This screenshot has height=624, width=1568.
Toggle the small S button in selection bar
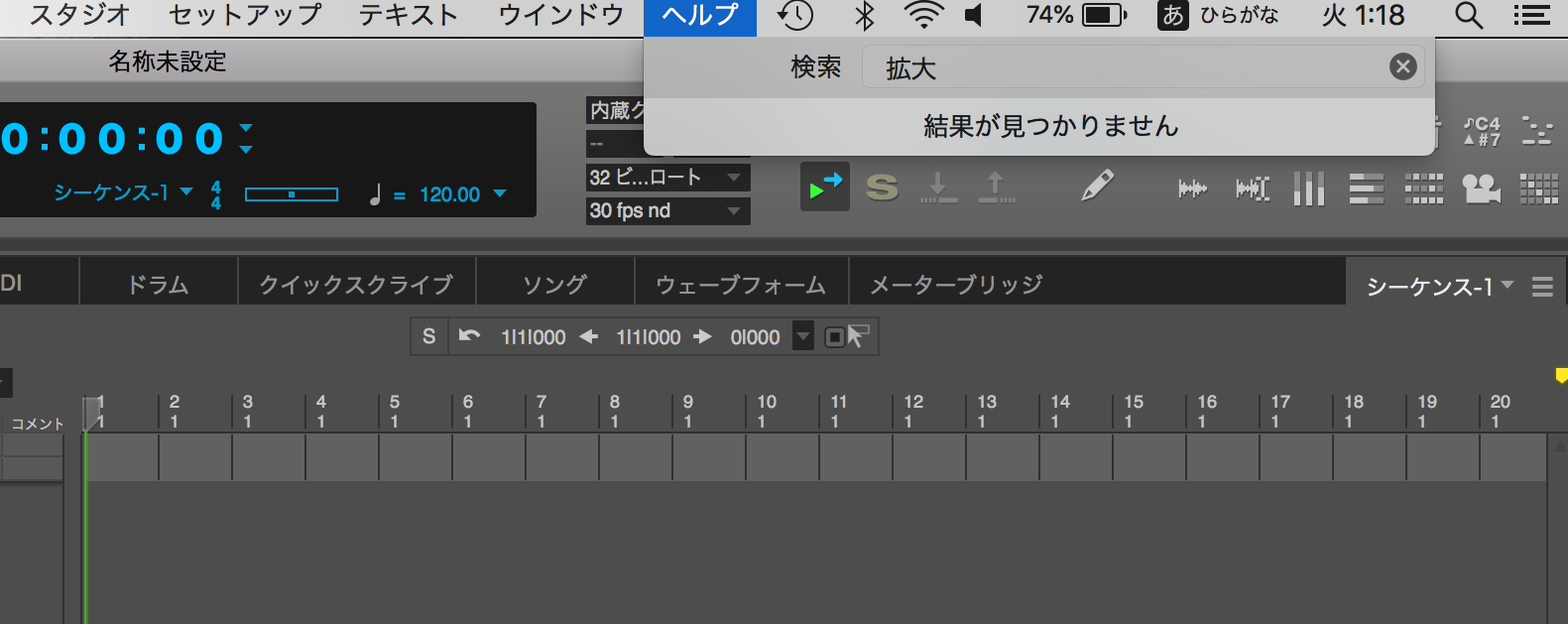point(428,336)
